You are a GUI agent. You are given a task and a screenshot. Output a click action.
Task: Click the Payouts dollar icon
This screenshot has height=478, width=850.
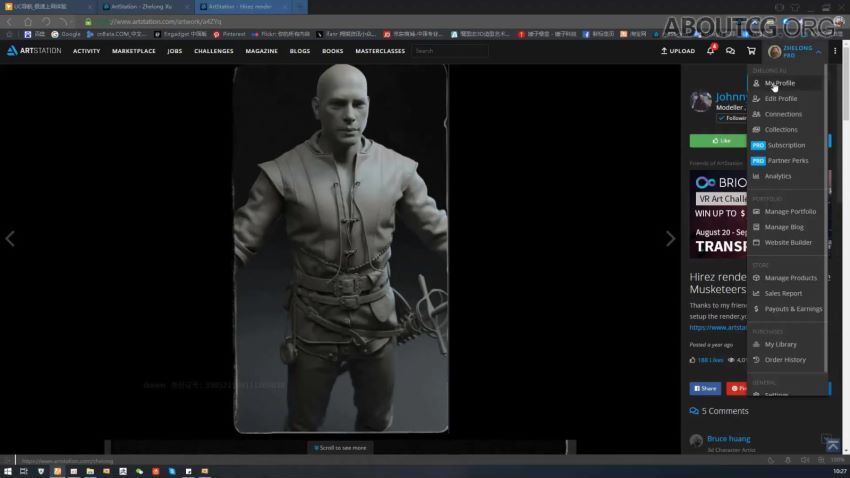point(756,309)
